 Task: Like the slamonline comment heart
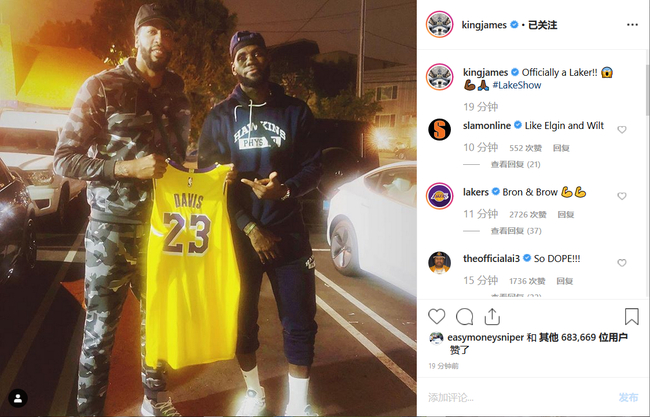click(621, 130)
